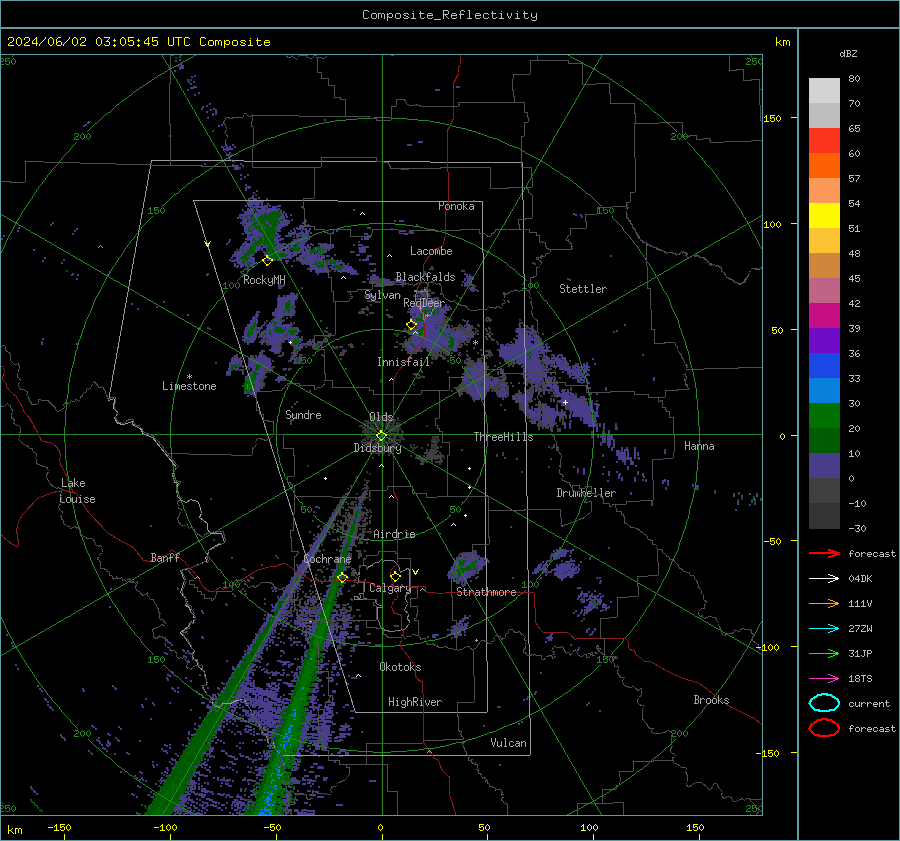Click the yellow radar site marker at Olds
Image resolution: width=900 pixels, height=841 pixels.
[381, 436]
